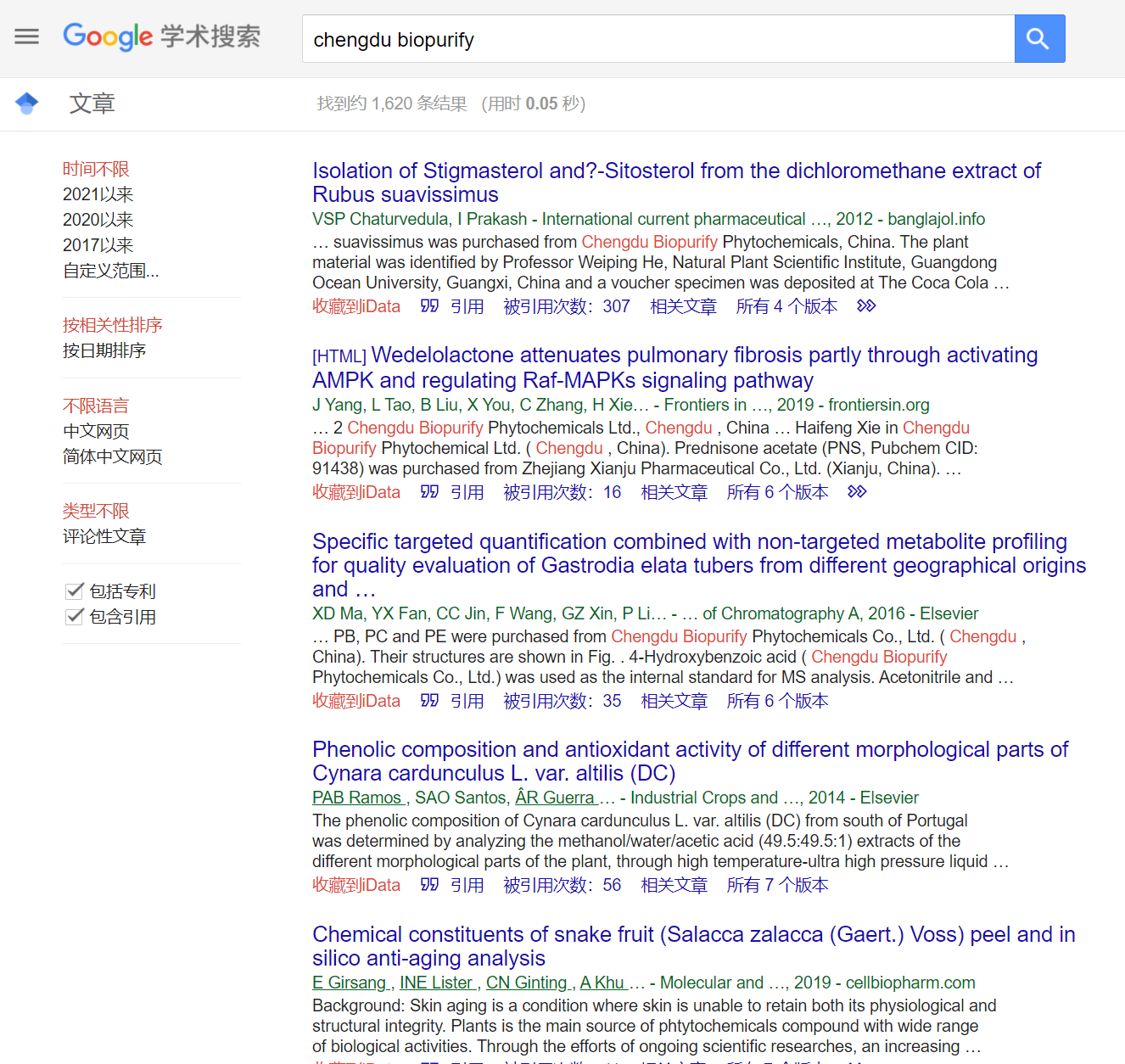The height and width of the screenshot is (1064, 1125).
Task: Click the Google Scholar logo
Action: 161,36
